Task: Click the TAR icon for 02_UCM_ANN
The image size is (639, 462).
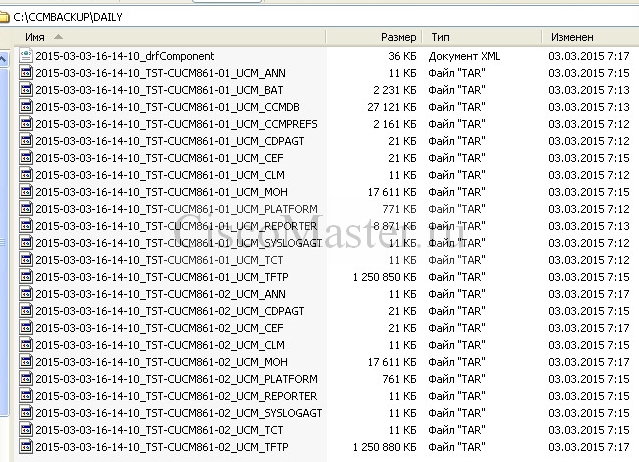Action: (26, 294)
